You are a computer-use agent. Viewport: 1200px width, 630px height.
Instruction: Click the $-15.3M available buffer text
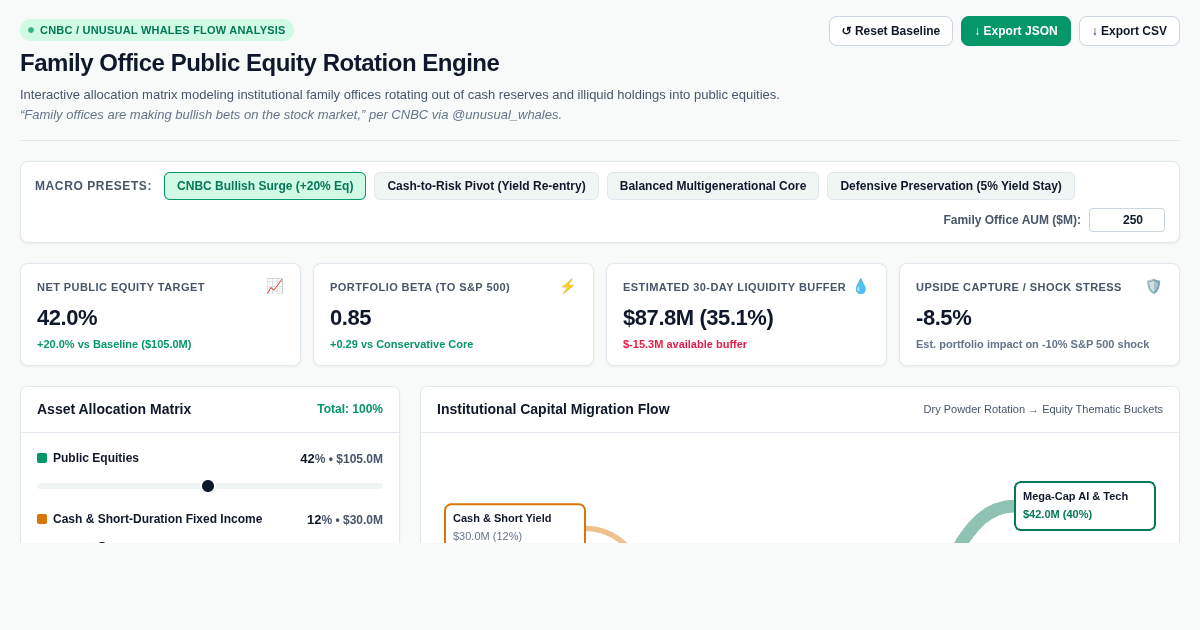click(x=685, y=344)
